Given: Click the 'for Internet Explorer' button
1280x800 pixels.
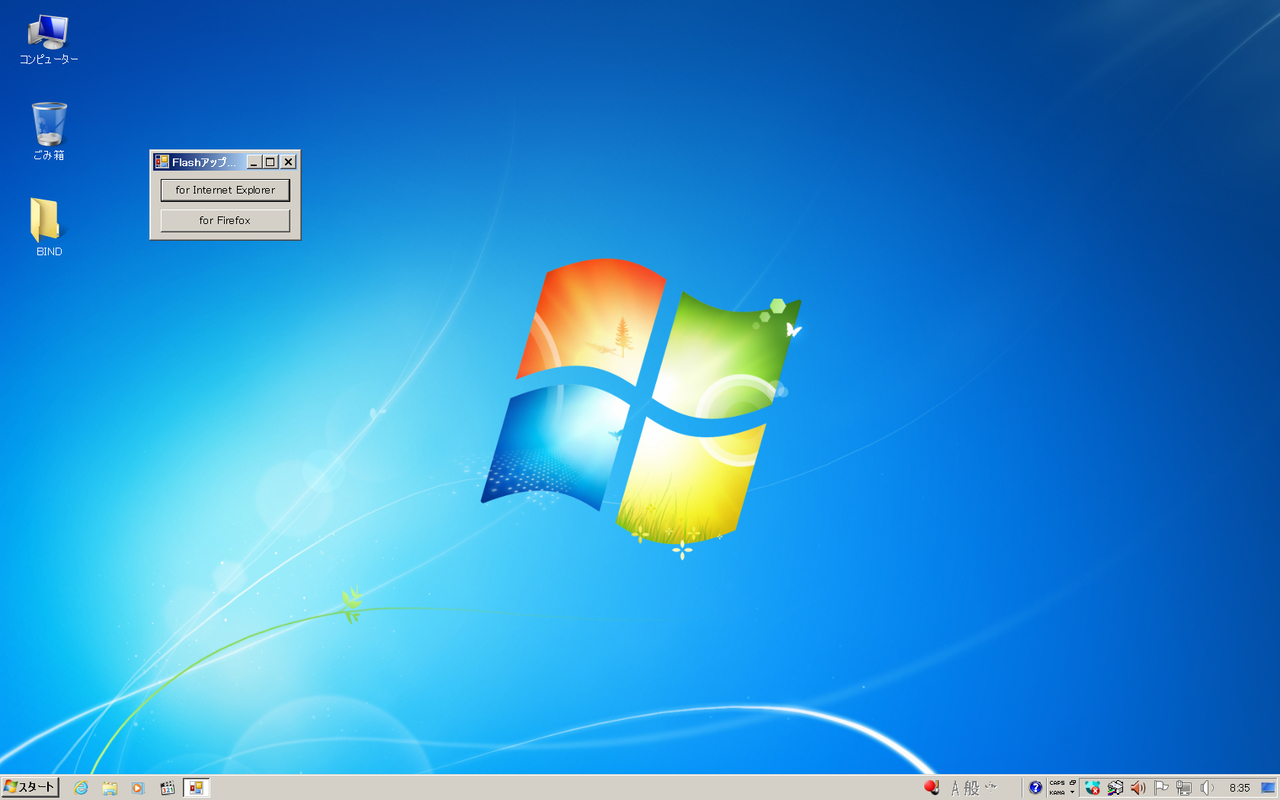Looking at the screenshot, I should [x=225, y=190].
